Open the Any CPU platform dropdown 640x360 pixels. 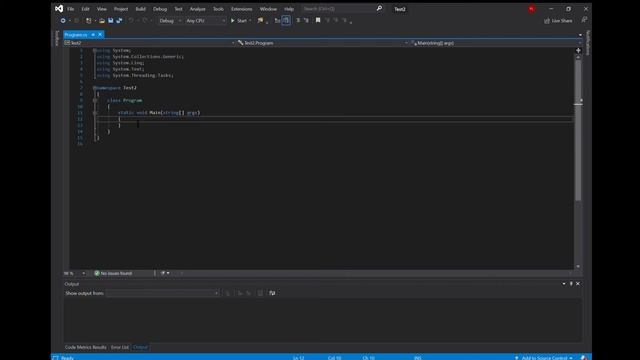(x=205, y=20)
